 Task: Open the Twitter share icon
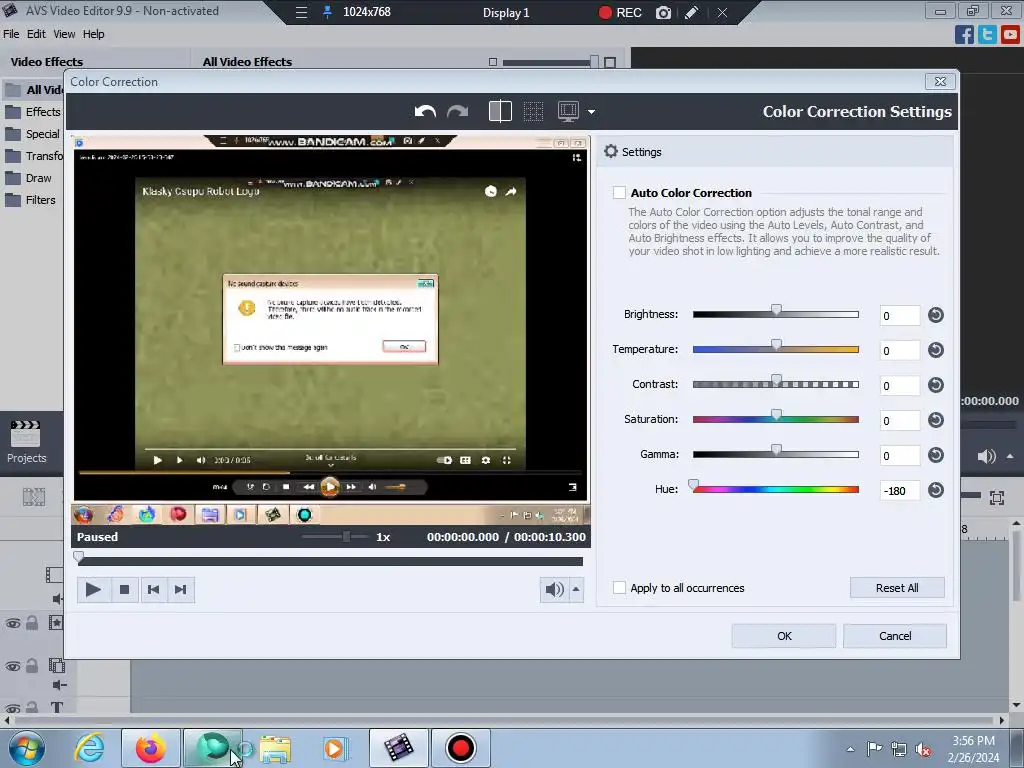point(987,35)
